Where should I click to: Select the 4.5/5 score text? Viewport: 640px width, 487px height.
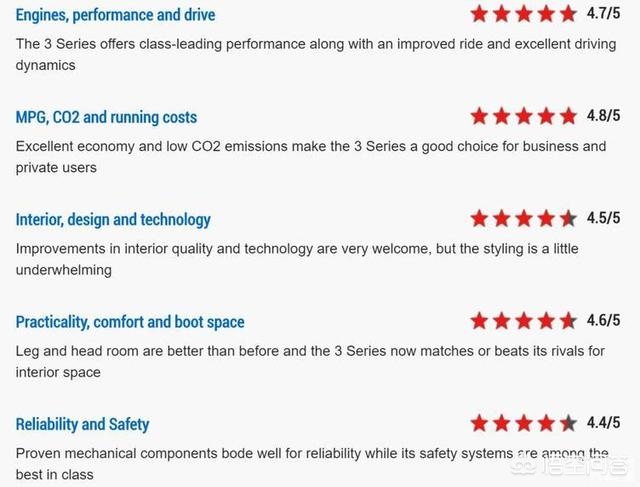(603, 218)
